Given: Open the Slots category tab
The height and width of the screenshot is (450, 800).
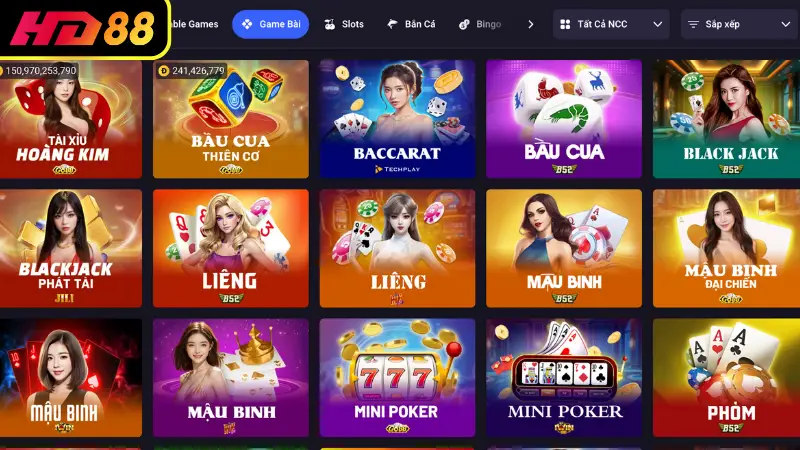Looking at the screenshot, I should click(x=344, y=24).
